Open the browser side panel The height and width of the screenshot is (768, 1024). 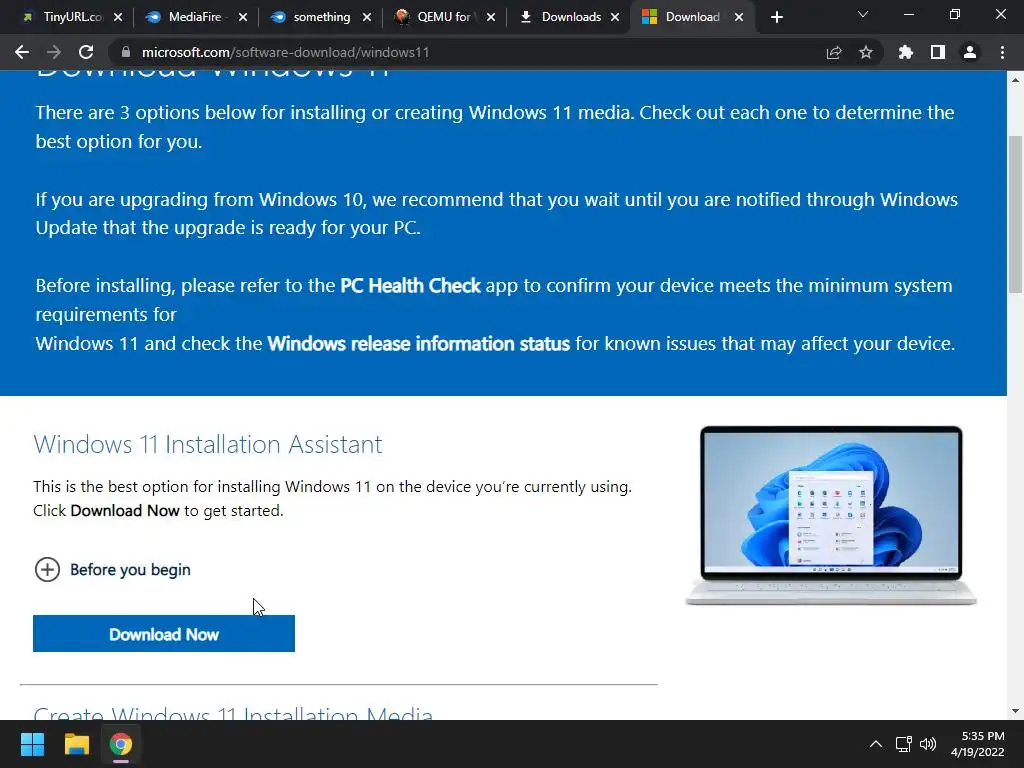[x=938, y=52]
